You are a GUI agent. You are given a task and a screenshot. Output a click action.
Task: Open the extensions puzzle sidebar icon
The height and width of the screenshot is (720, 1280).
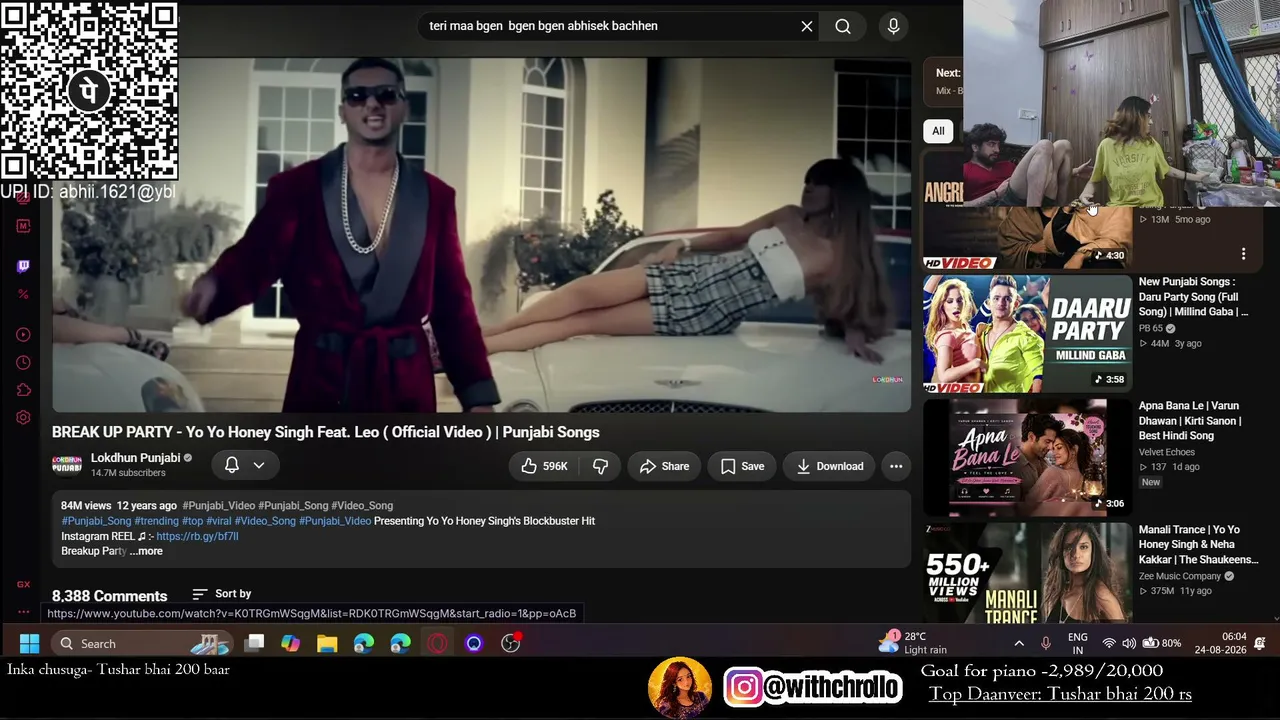coord(23,390)
